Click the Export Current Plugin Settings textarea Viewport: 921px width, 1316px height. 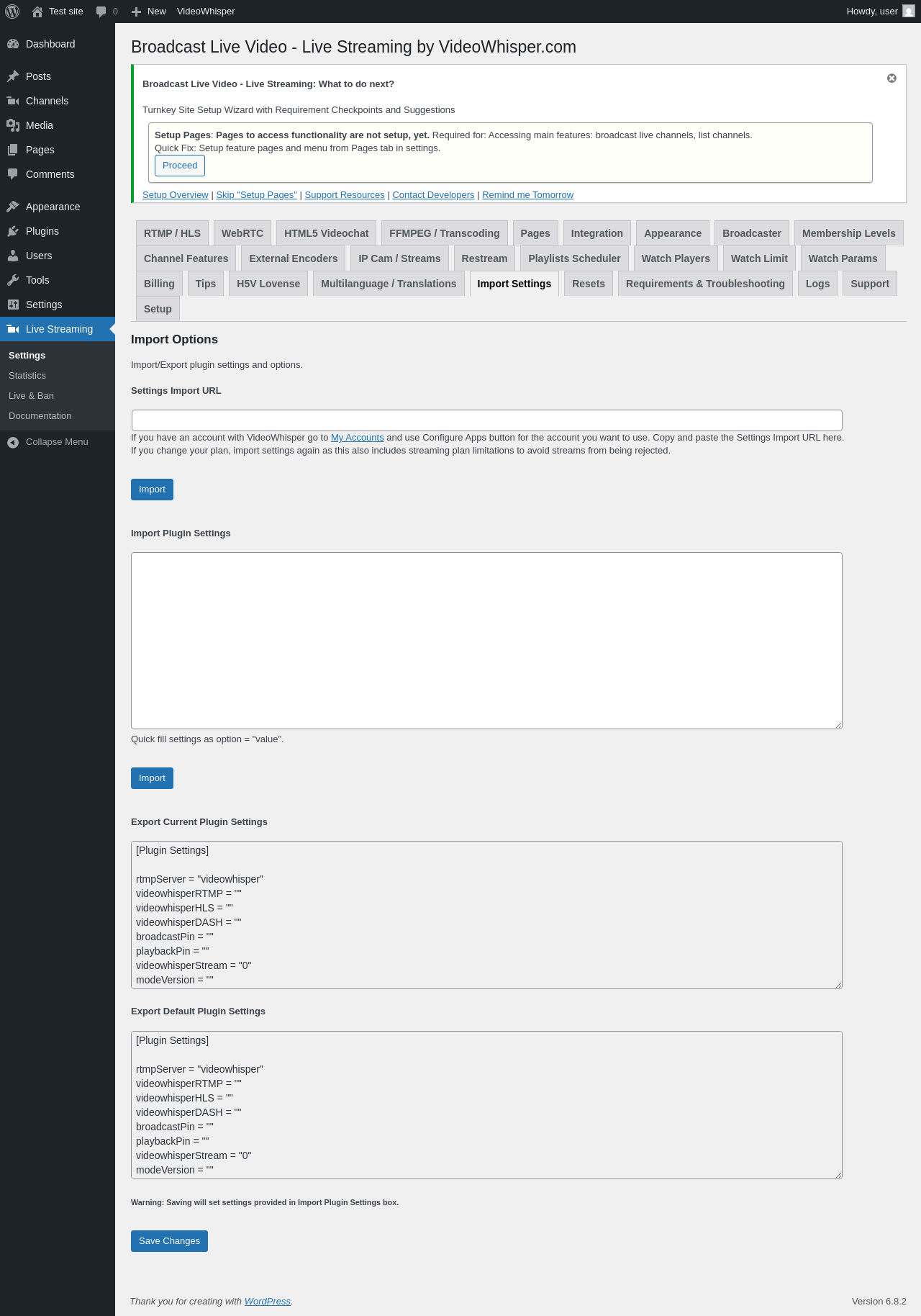(486, 915)
